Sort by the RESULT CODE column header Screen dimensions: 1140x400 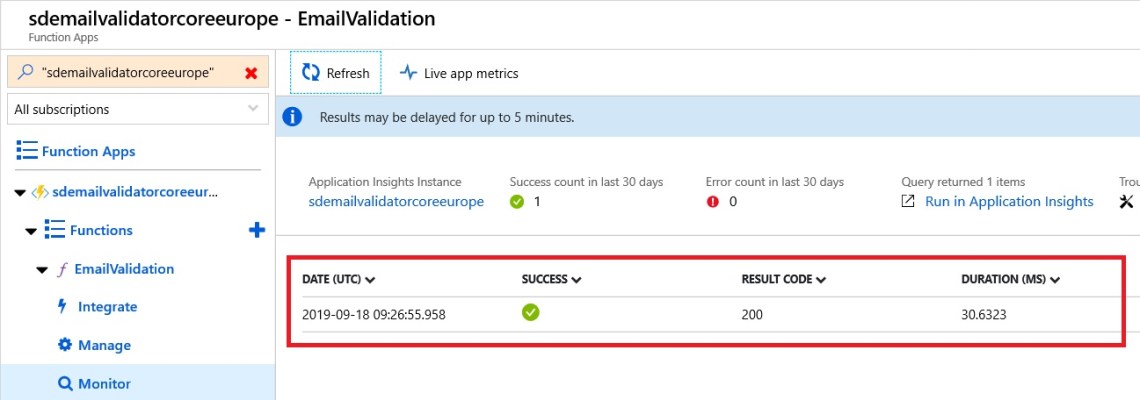click(x=783, y=280)
